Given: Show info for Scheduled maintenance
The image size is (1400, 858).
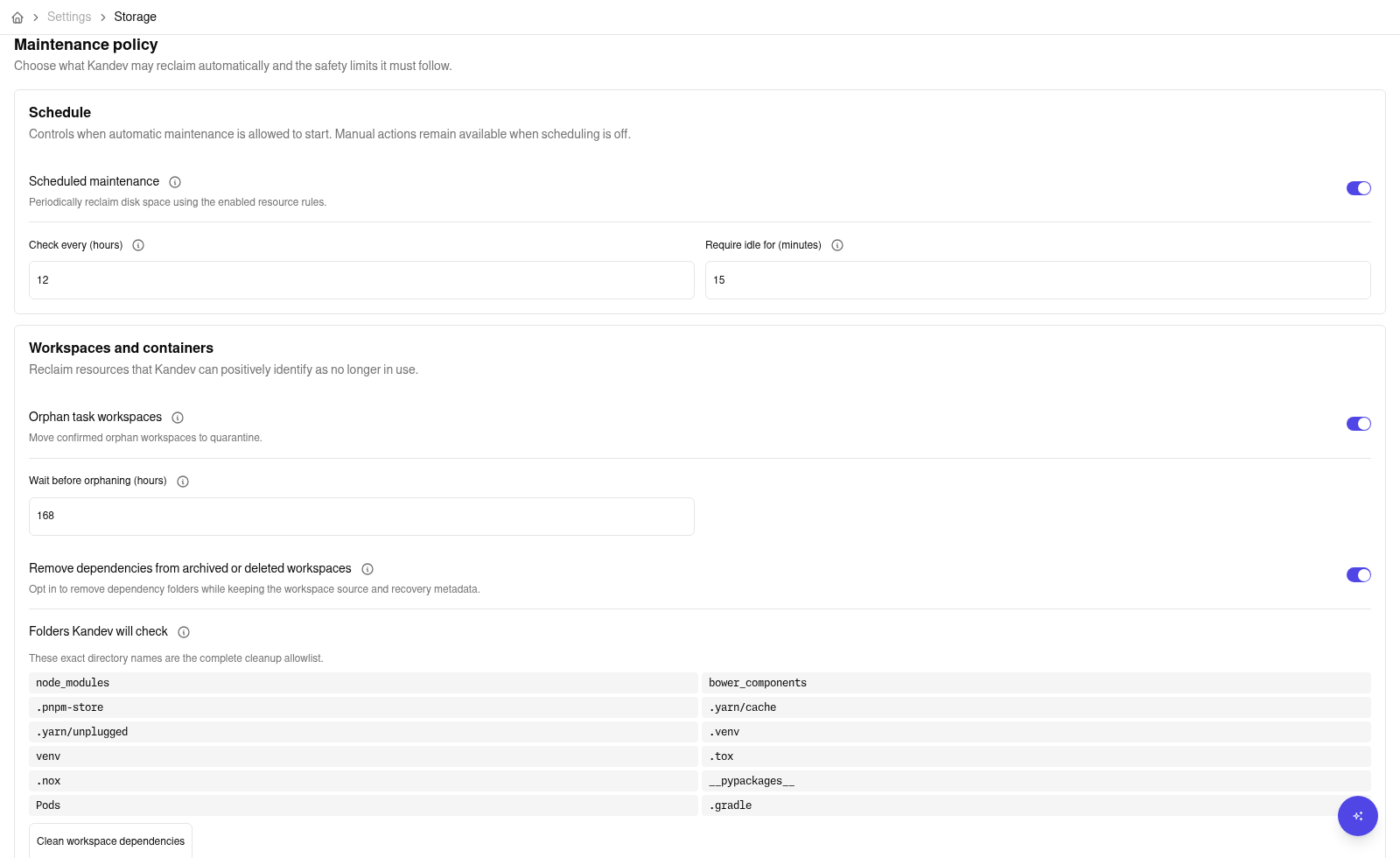Looking at the screenshot, I should pos(175,182).
